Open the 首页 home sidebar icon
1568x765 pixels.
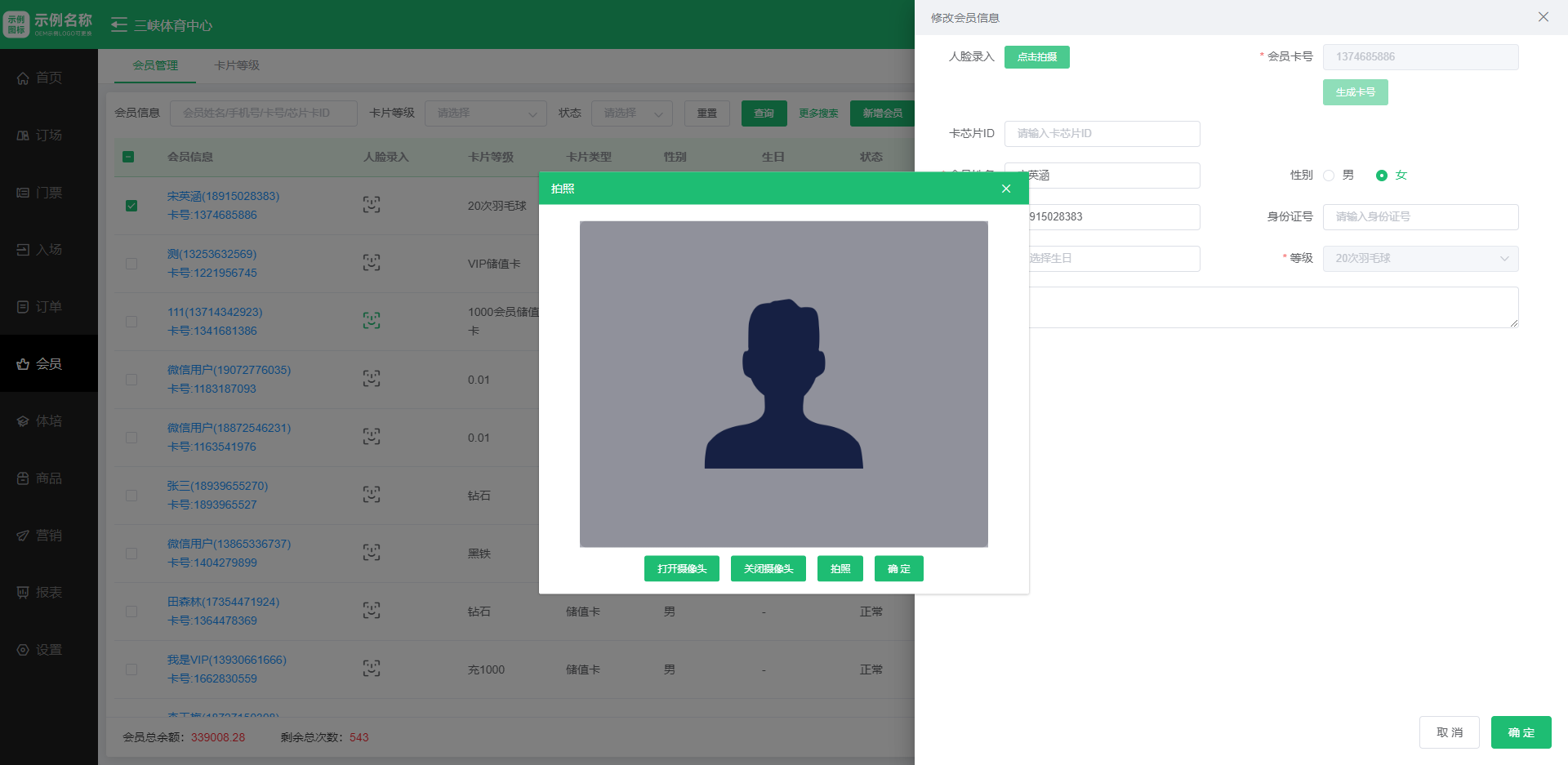pyautogui.click(x=24, y=78)
